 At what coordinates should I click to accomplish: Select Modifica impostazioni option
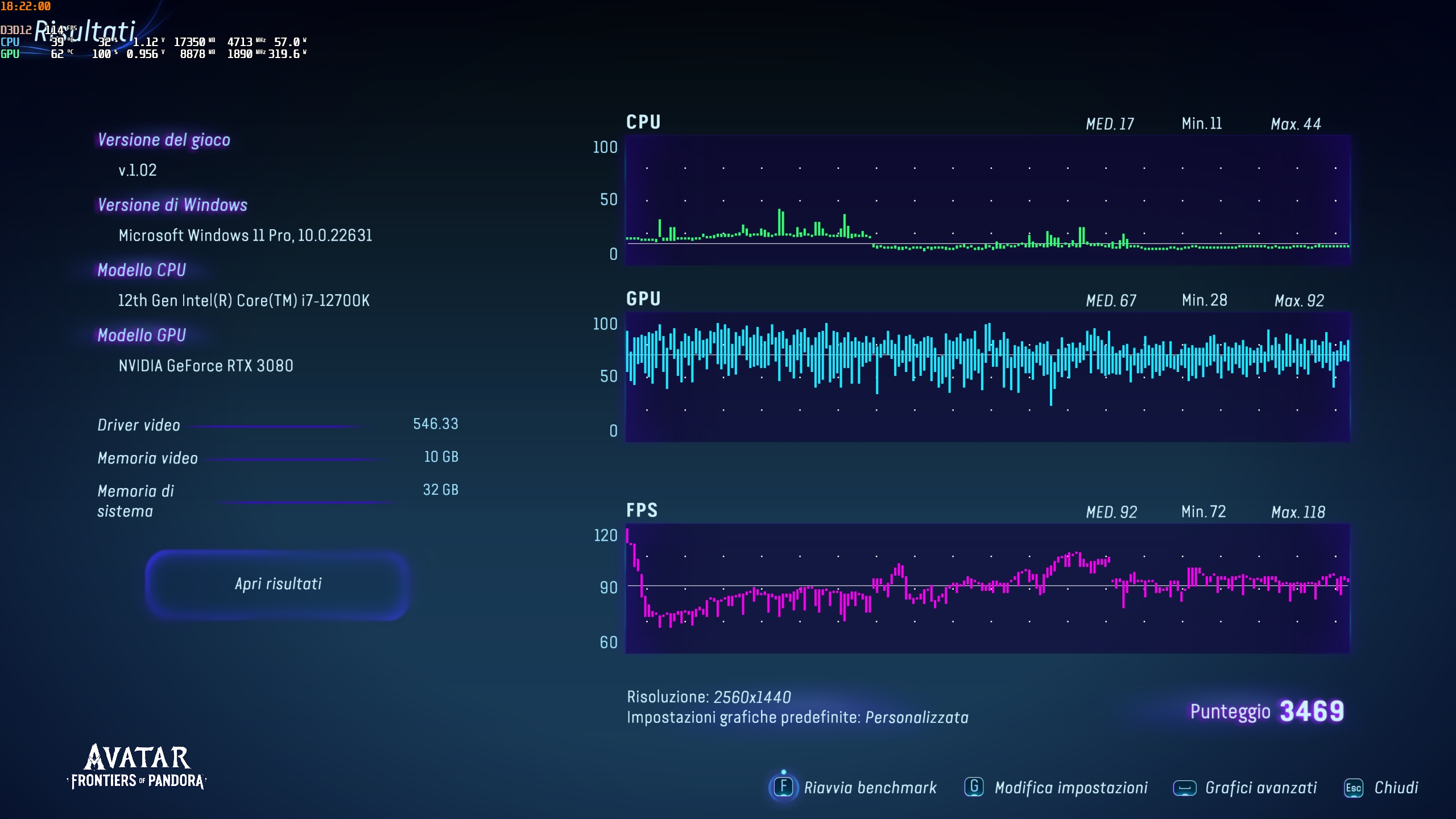(1071, 788)
